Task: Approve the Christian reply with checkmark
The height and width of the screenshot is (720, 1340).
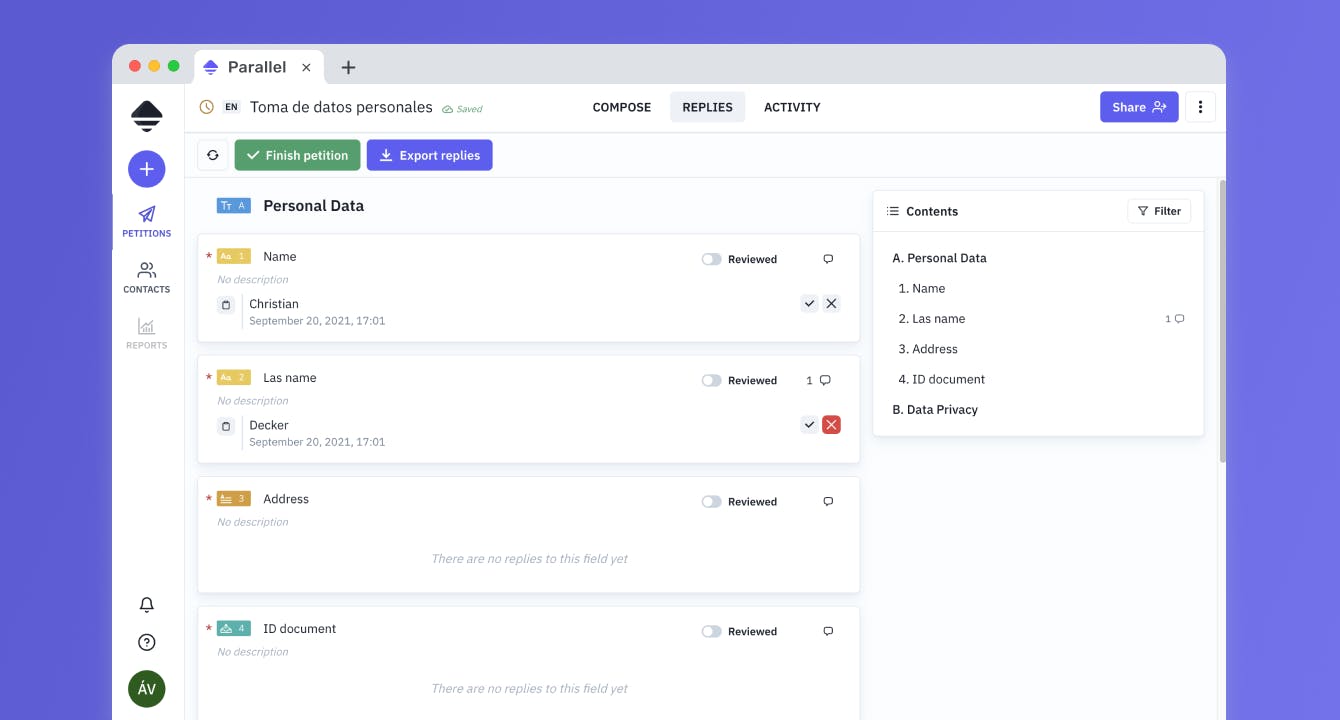Action: click(x=809, y=304)
